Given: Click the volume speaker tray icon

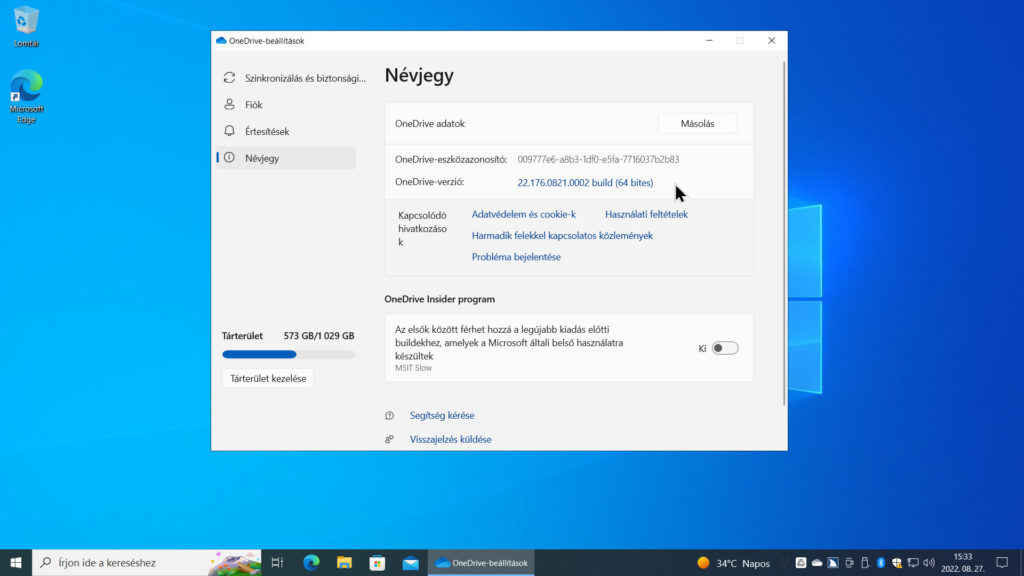Looking at the screenshot, I should (x=929, y=562).
